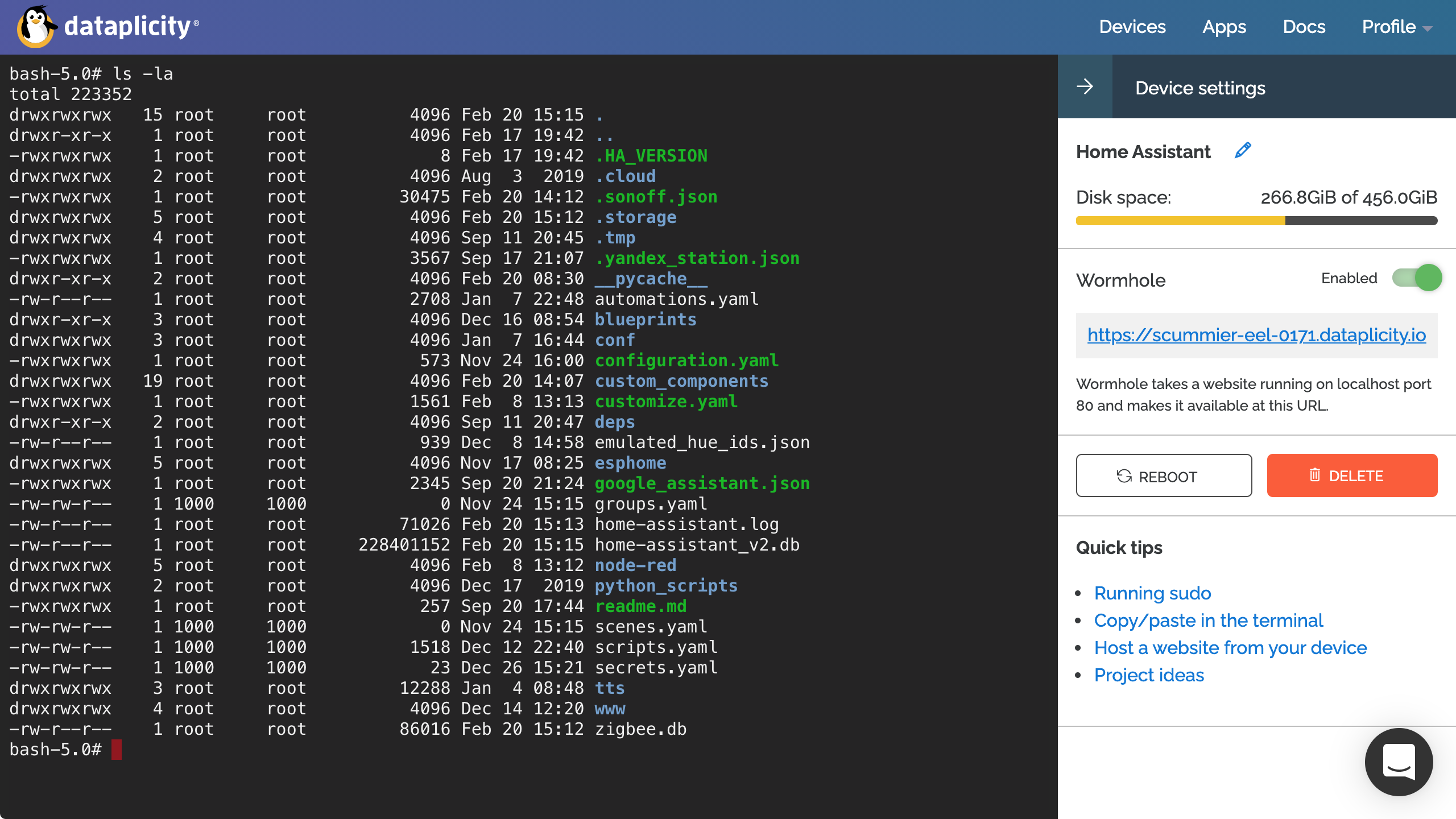Image resolution: width=1456 pixels, height=819 pixels.
Task: Open Host a website from your device
Action: point(1230,648)
